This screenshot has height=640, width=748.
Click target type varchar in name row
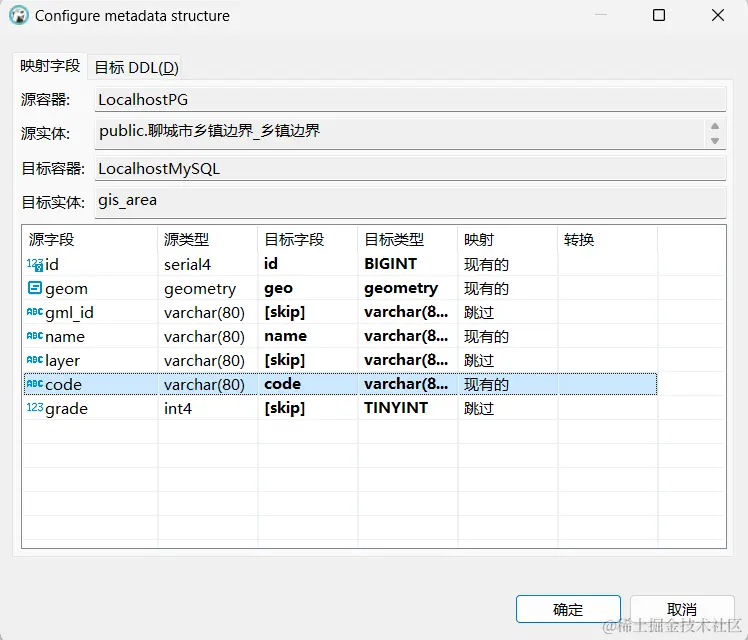(x=407, y=336)
